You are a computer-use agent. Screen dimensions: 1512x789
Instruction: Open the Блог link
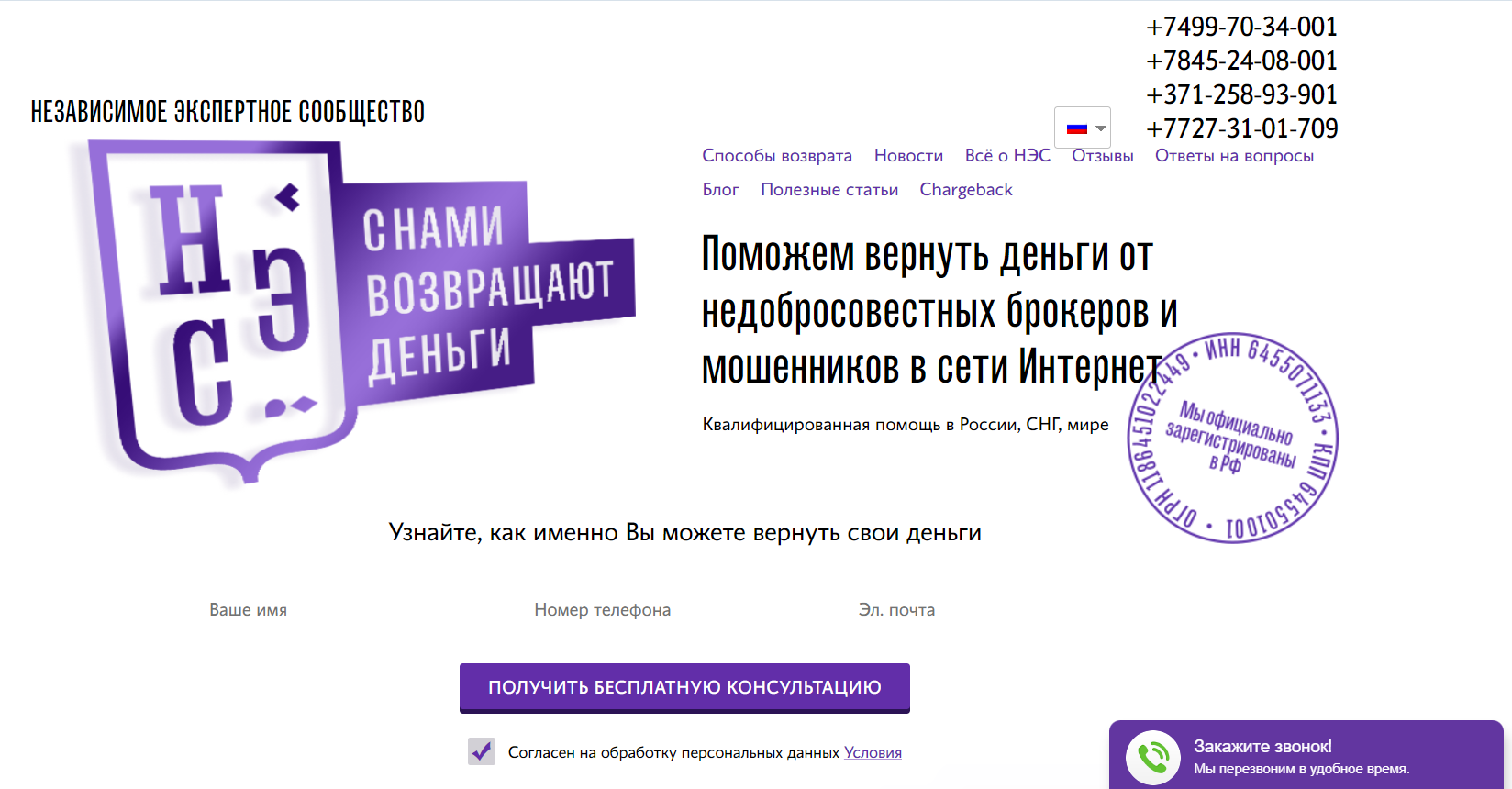point(720,190)
